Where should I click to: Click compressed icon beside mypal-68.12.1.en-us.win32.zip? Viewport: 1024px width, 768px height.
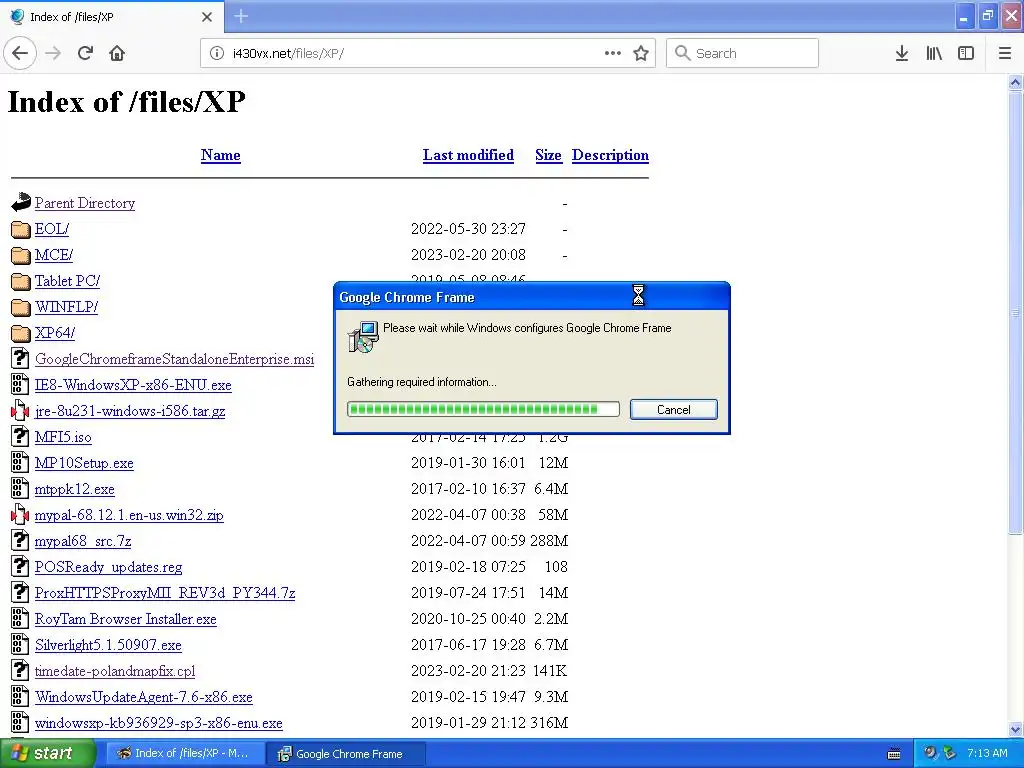pyautogui.click(x=20, y=515)
